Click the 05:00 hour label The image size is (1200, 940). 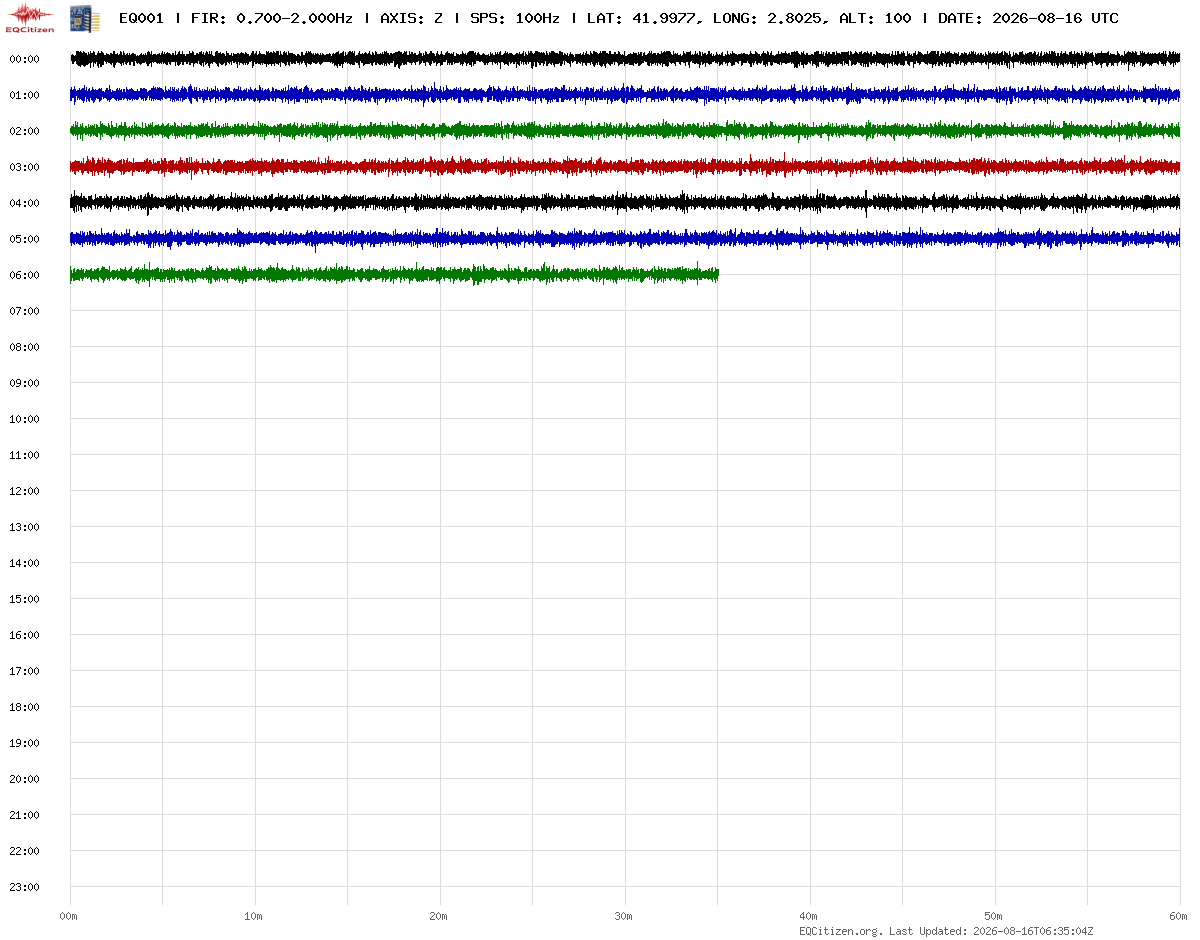(24, 239)
